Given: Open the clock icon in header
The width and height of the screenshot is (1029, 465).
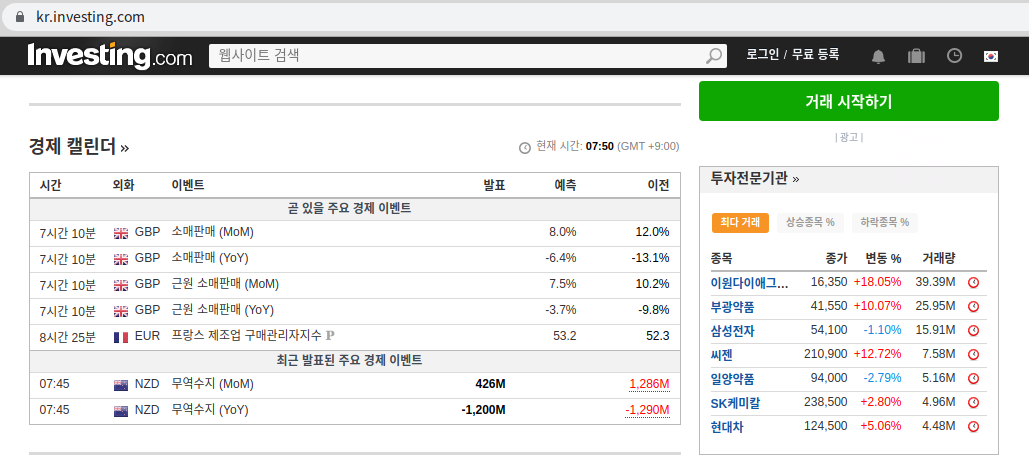Looking at the screenshot, I should point(954,56).
